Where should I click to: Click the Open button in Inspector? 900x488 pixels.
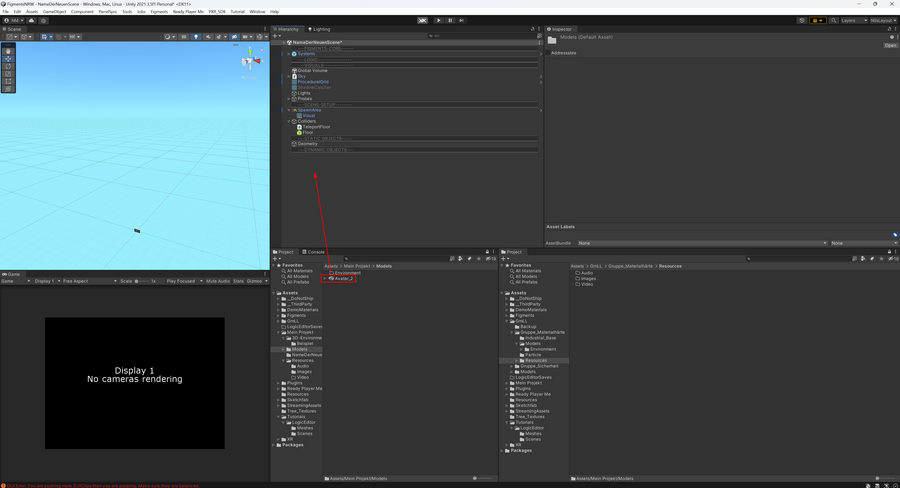point(890,45)
